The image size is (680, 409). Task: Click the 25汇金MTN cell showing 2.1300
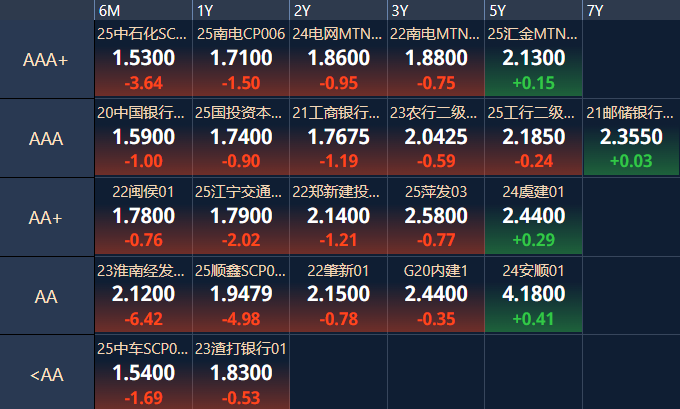coord(533,58)
